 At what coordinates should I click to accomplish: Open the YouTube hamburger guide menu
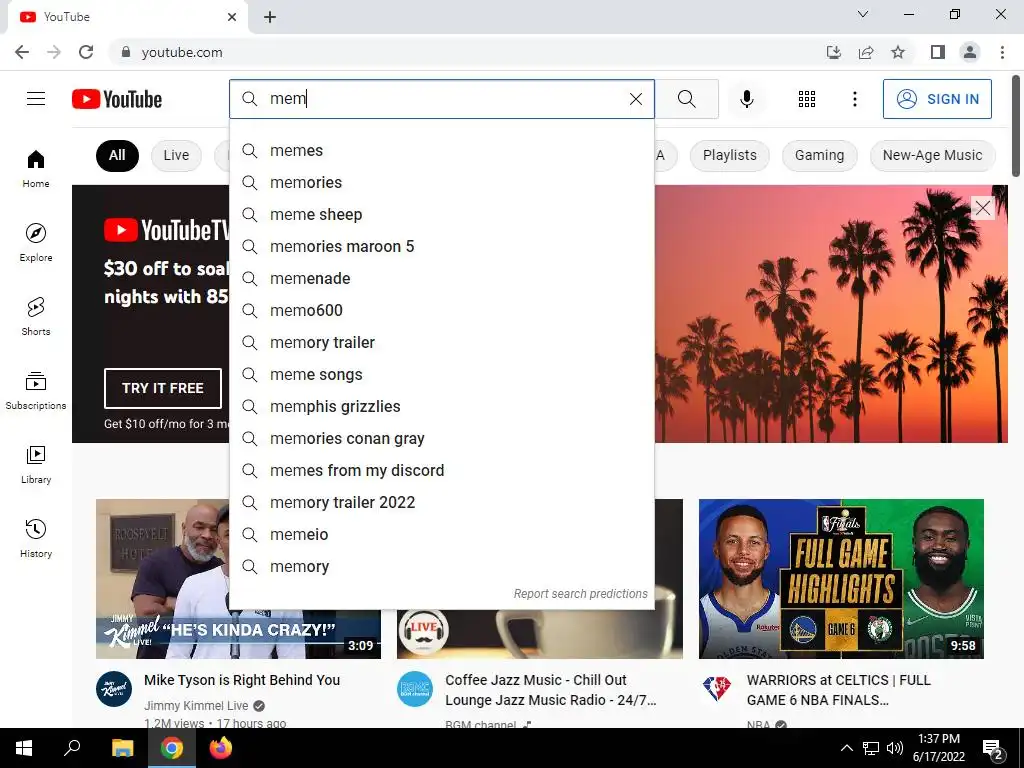click(36, 99)
